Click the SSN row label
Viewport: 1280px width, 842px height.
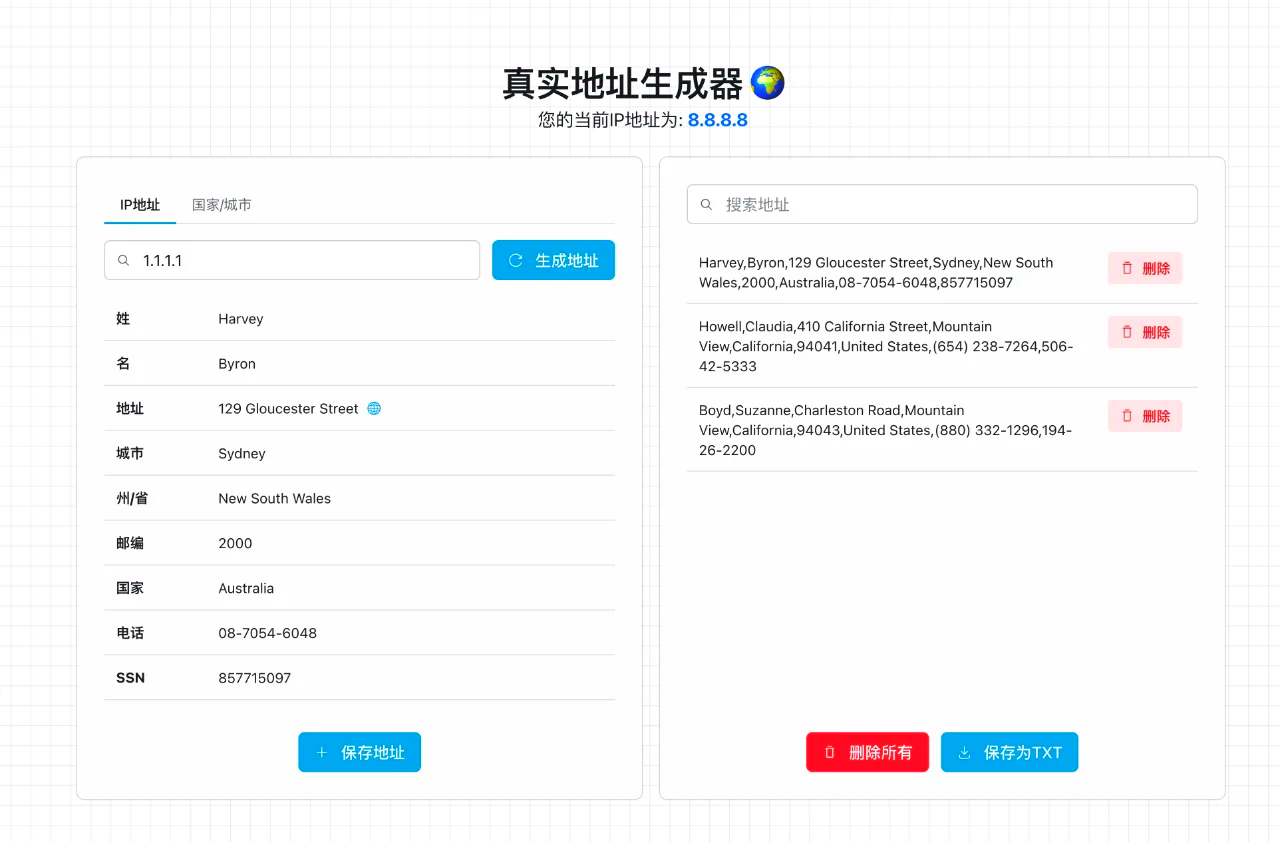coord(130,678)
